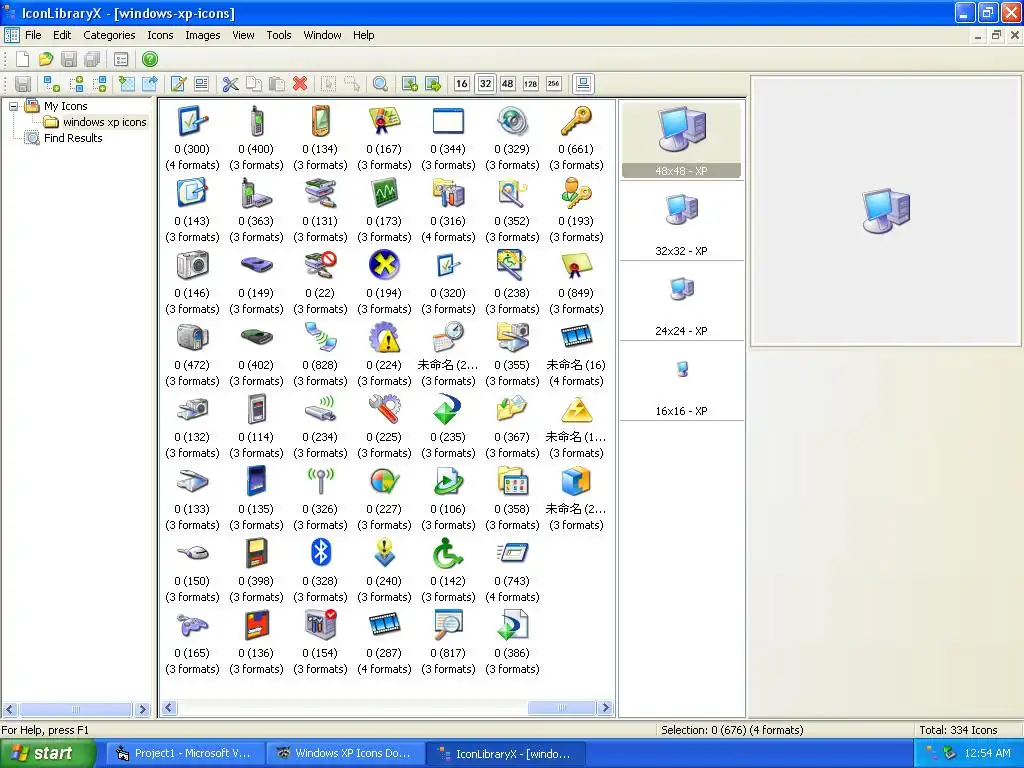
Task: Click right scroll arrow in tree panel
Action: [142, 709]
